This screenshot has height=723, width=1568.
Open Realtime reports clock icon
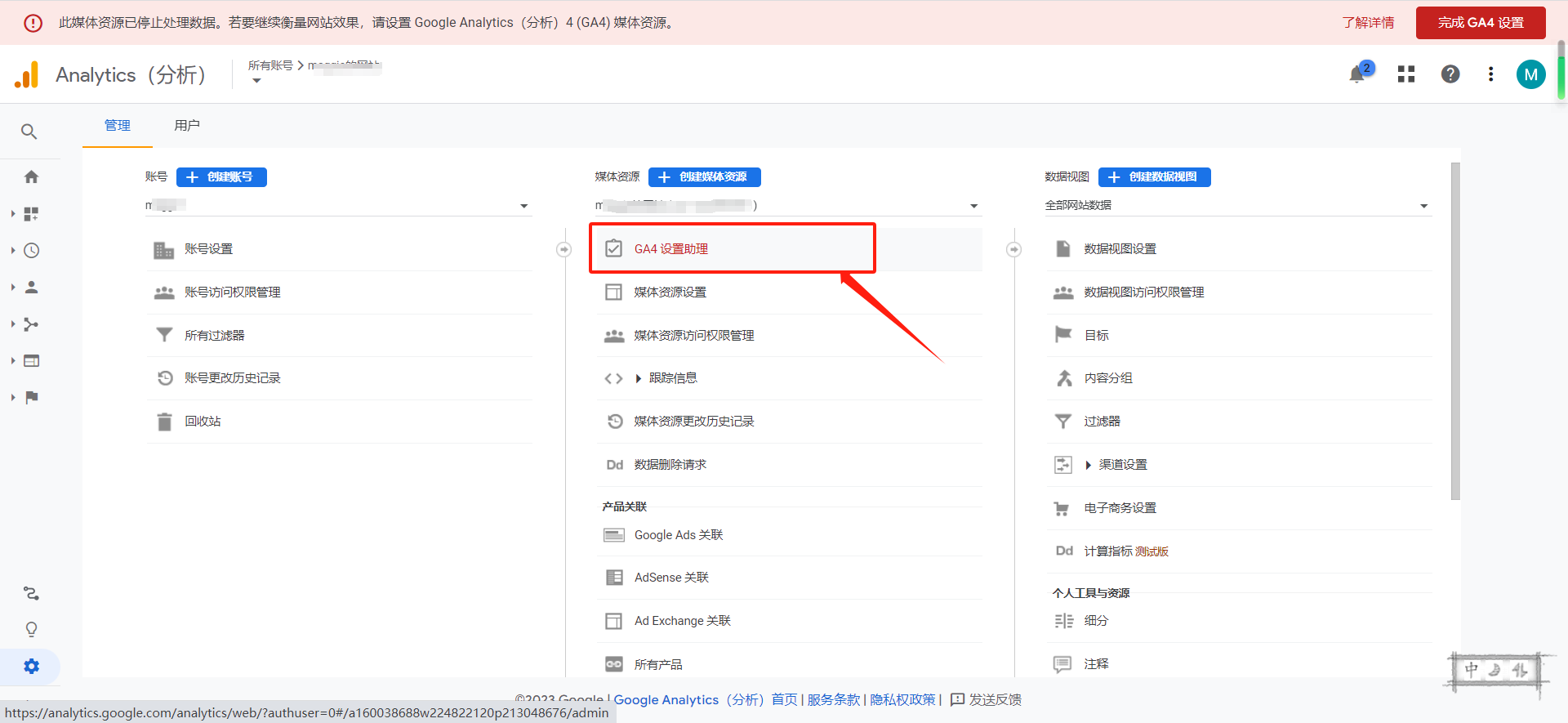(x=31, y=251)
